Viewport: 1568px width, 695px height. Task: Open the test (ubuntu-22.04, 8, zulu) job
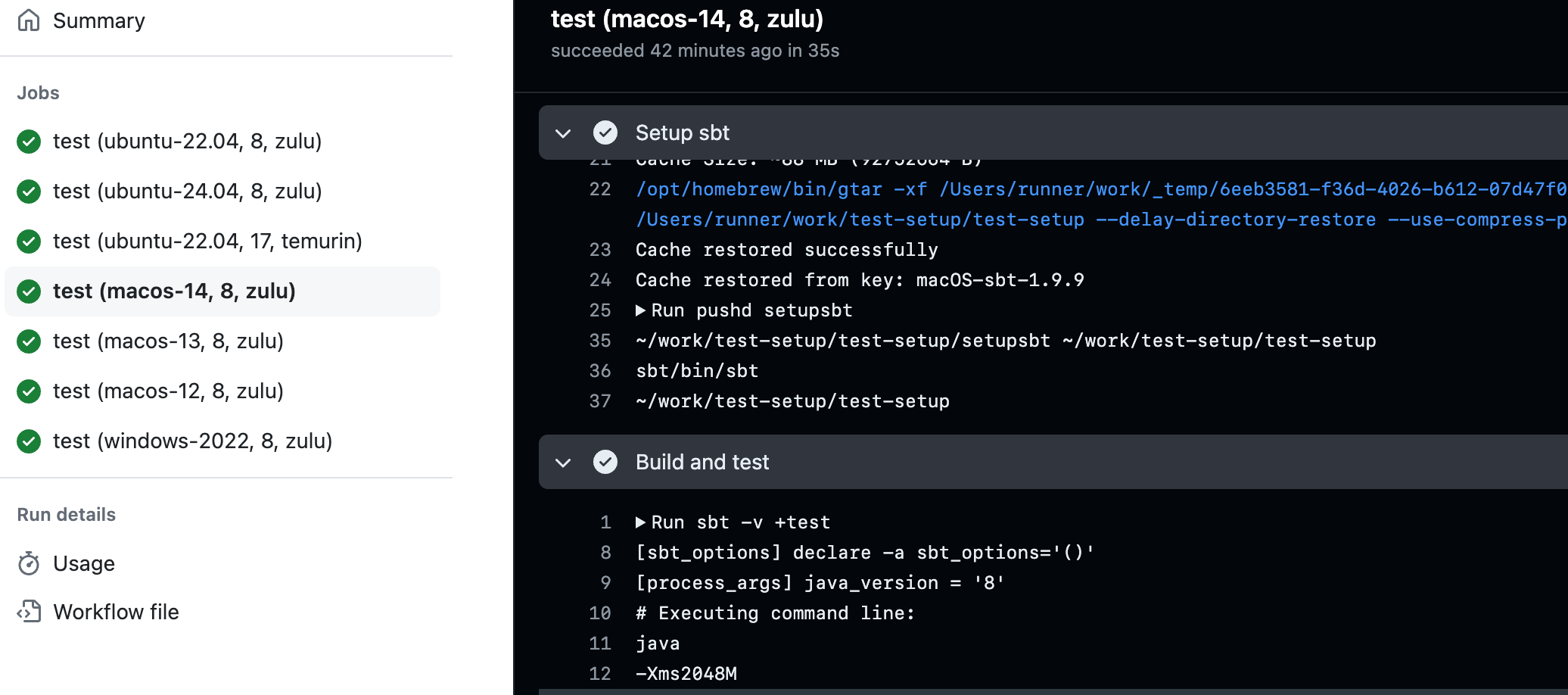click(187, 142)
